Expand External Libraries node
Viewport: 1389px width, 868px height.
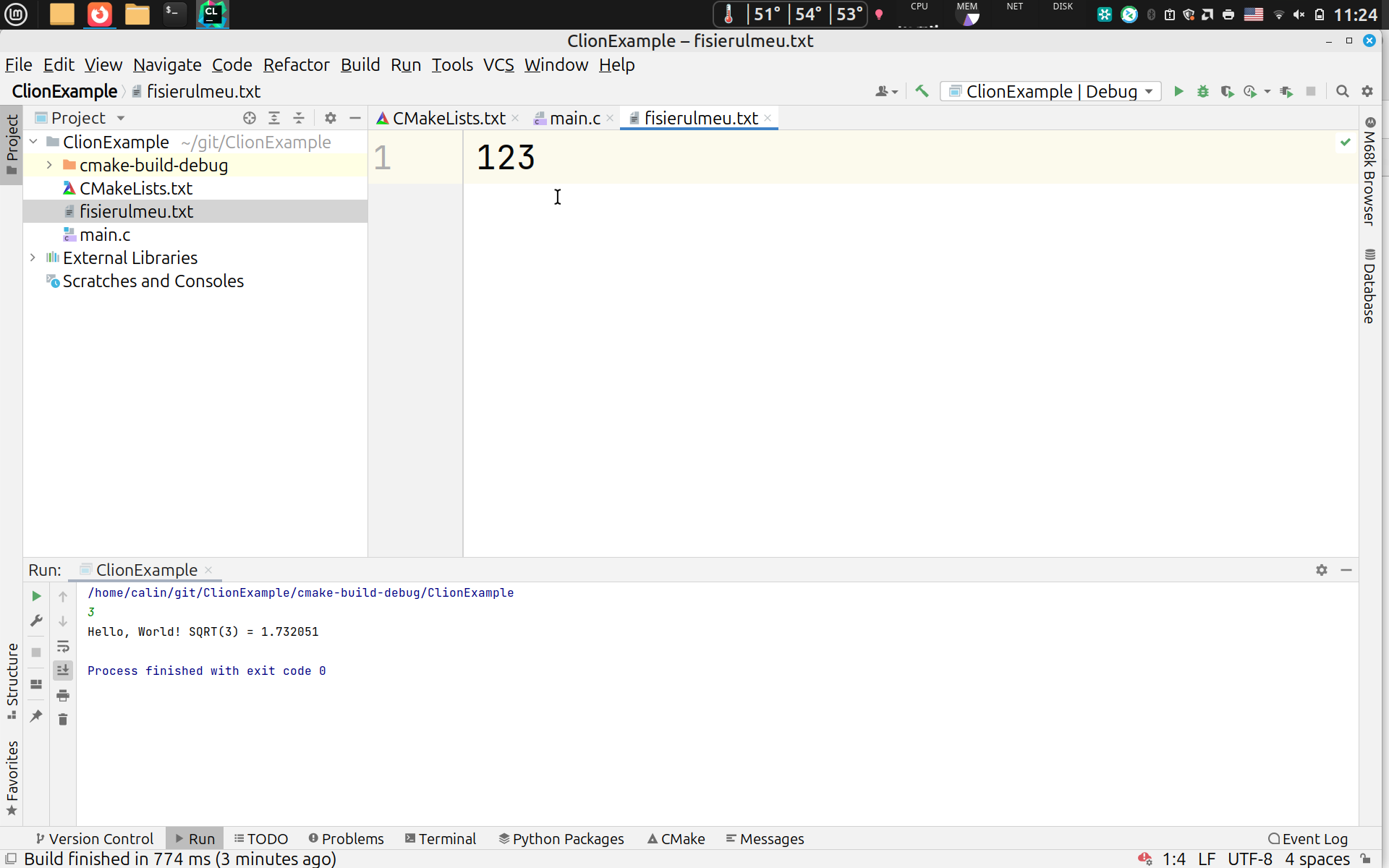[x=33, y=258]
